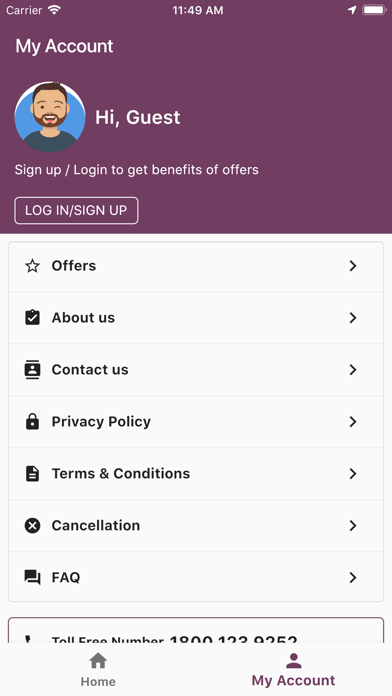Tap the LOG IN/SIGN UP button
The width and height of the screenshot is (392, 696).
tap(76, 210)
